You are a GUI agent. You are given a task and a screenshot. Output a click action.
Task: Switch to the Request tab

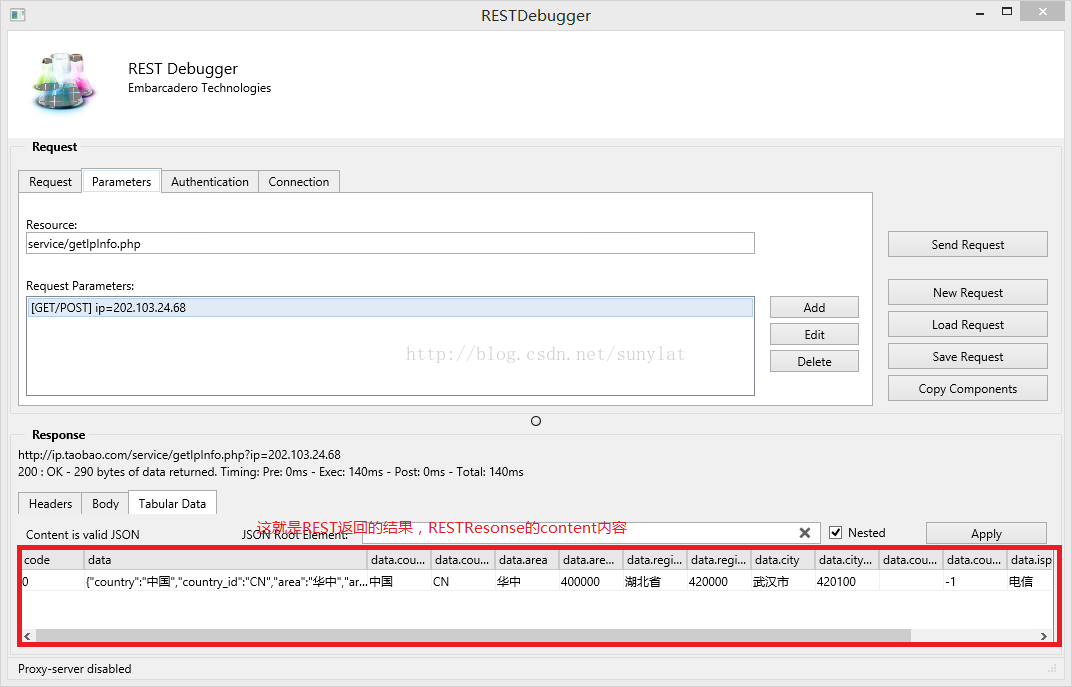tap(51, 182)
